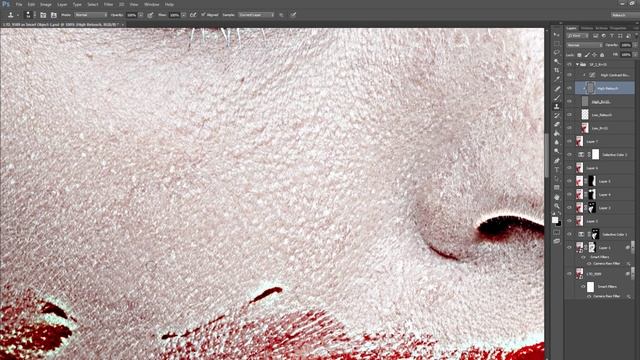This screenshot has height=360, width=640.
Task: Click the foreground color swatch
Action: 555,220
